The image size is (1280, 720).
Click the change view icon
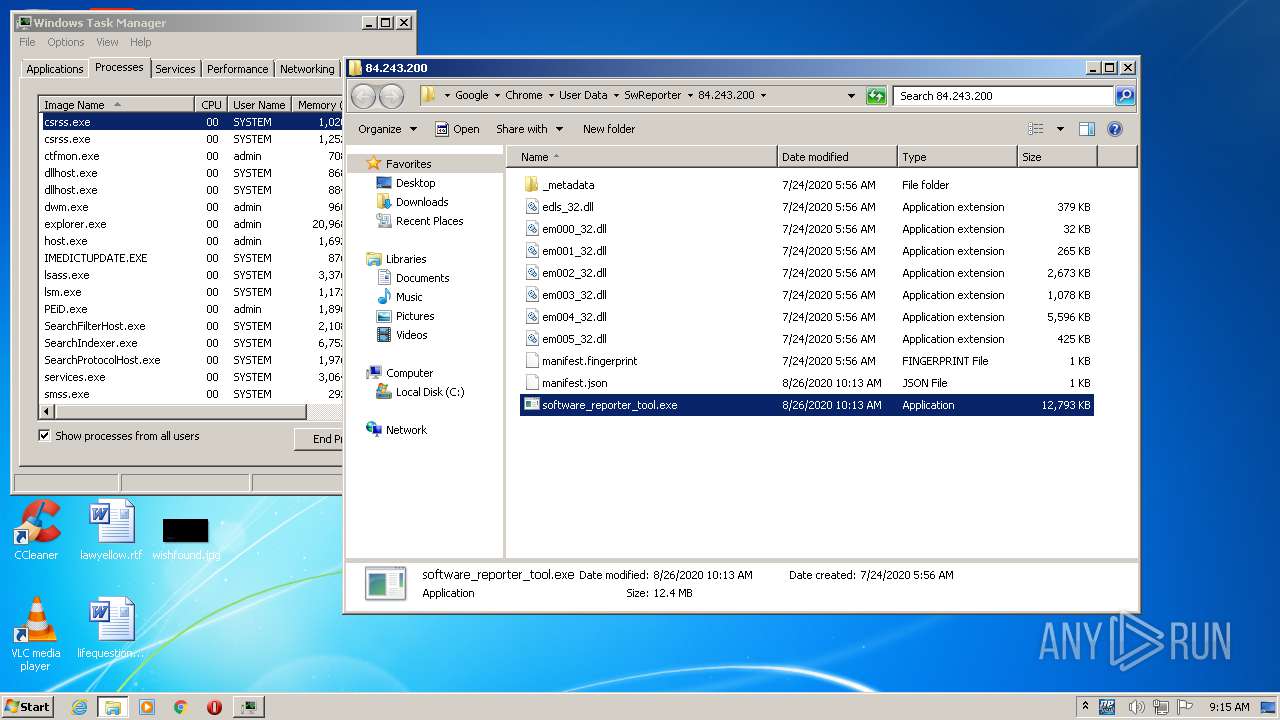tap(1036, 129)
